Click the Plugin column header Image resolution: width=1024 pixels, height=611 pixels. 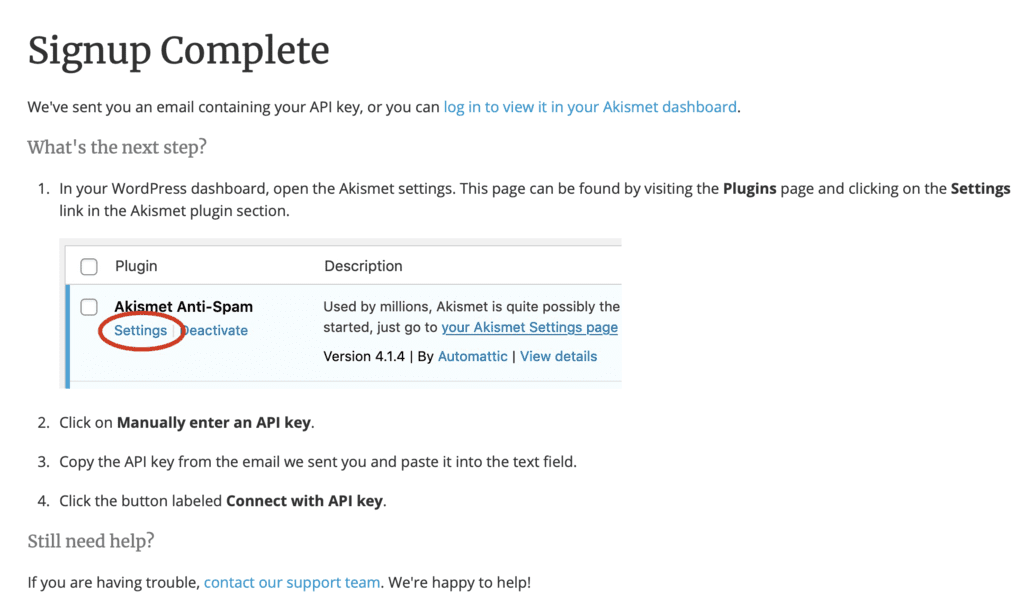coord(136,266)
